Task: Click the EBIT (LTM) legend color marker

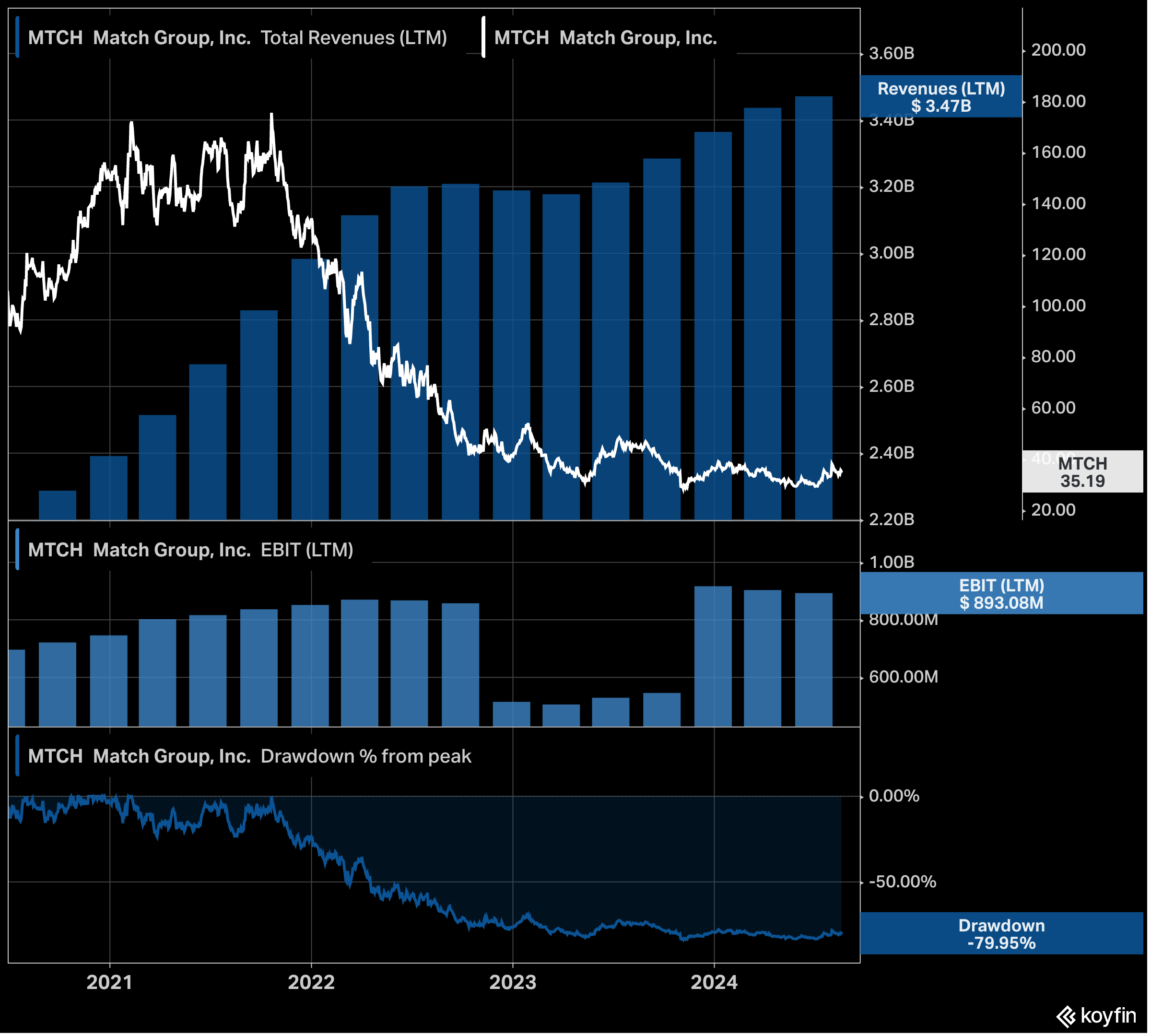Action: (18, 550)
